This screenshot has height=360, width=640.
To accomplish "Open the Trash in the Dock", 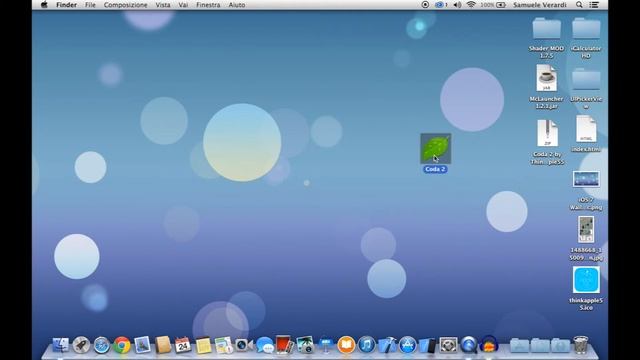I will pos(580,345).
